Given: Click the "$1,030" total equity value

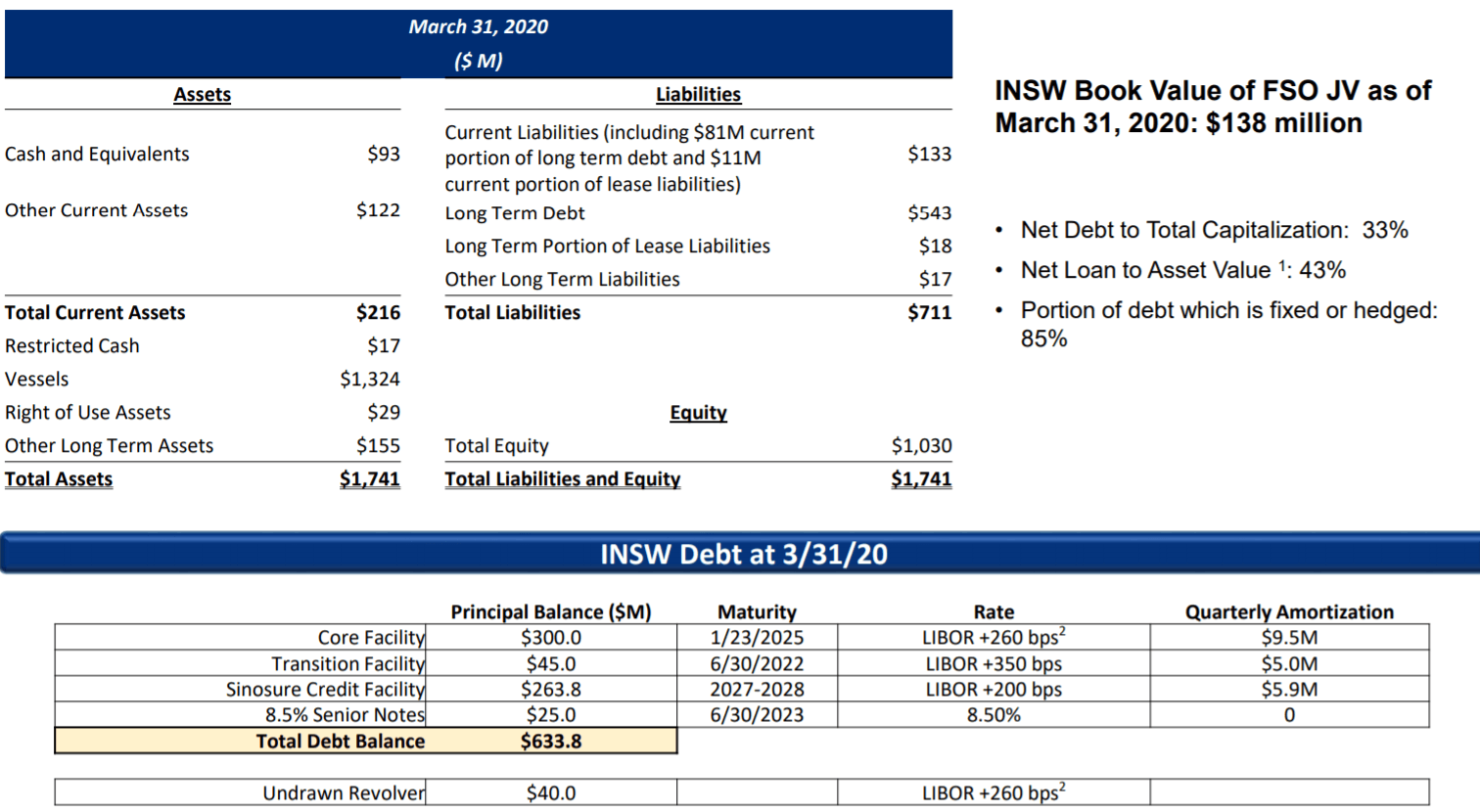Looking at the screenshot, I should pyautogui.click(x=921, y=445).
